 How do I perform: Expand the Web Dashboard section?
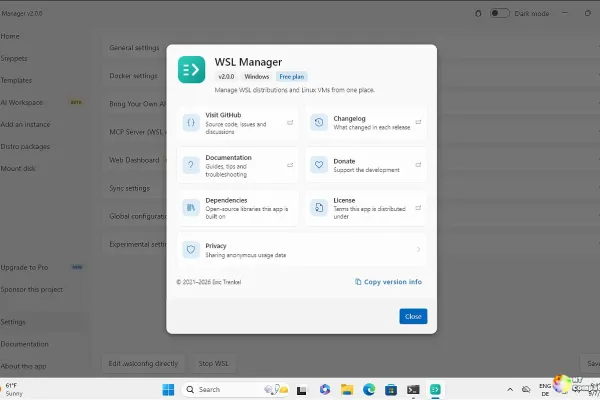click(x=134, y=160)
